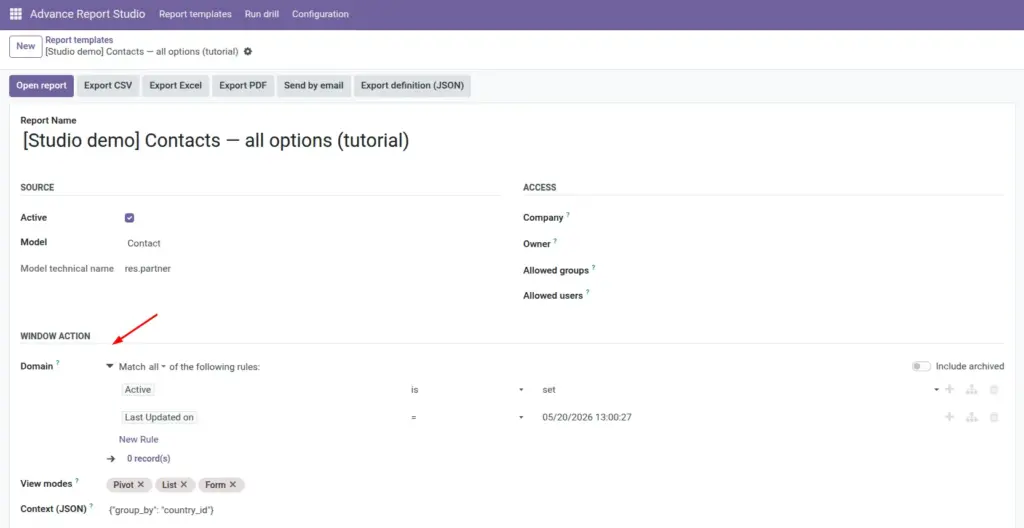Click the arrow icon next to 0 record(s)

pyautogui.click(x=111, y=459)
